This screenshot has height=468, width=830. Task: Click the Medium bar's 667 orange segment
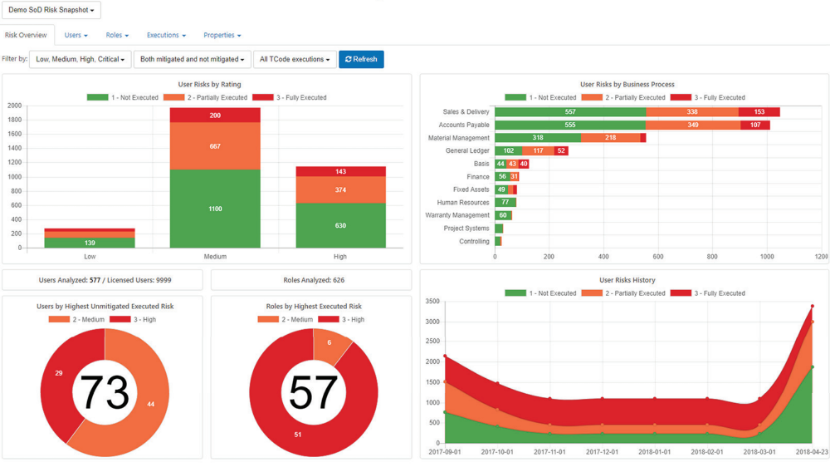coord(215,146)
